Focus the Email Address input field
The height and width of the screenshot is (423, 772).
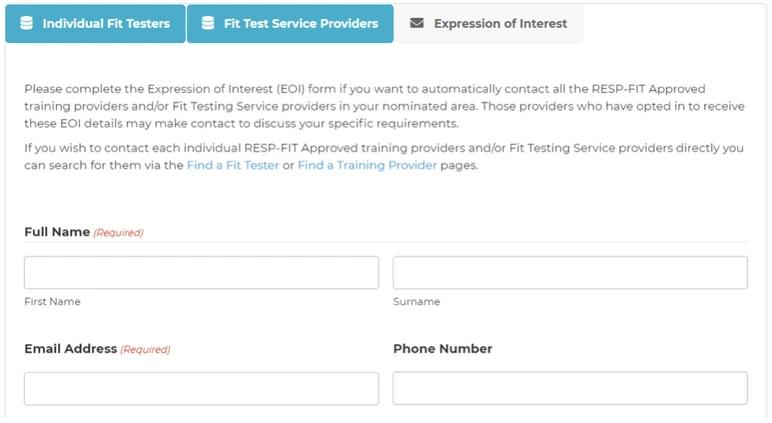pyautogui.click(x=201, y=389)
